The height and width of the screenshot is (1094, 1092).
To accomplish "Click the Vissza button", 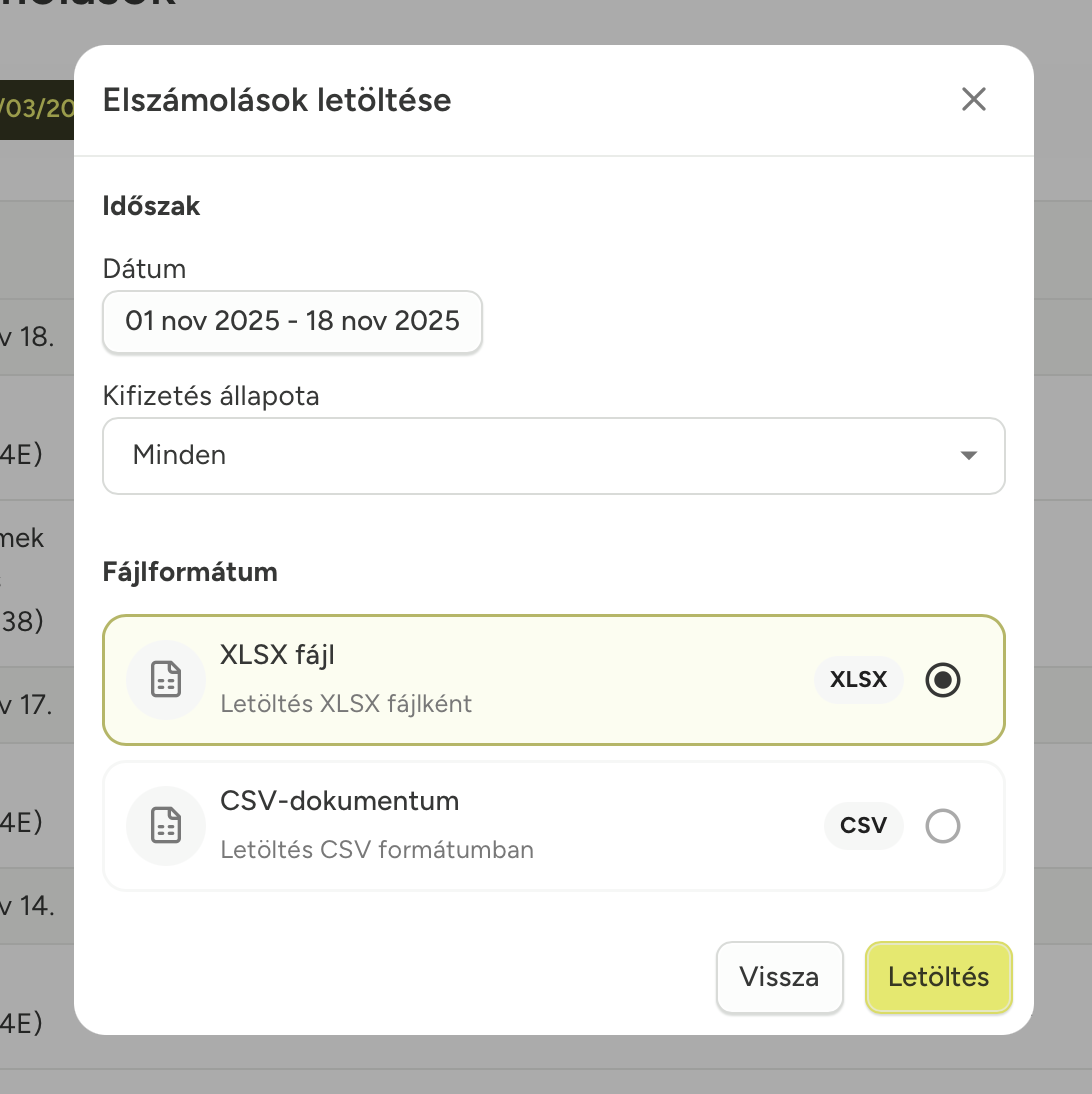I will click(779, 977).
